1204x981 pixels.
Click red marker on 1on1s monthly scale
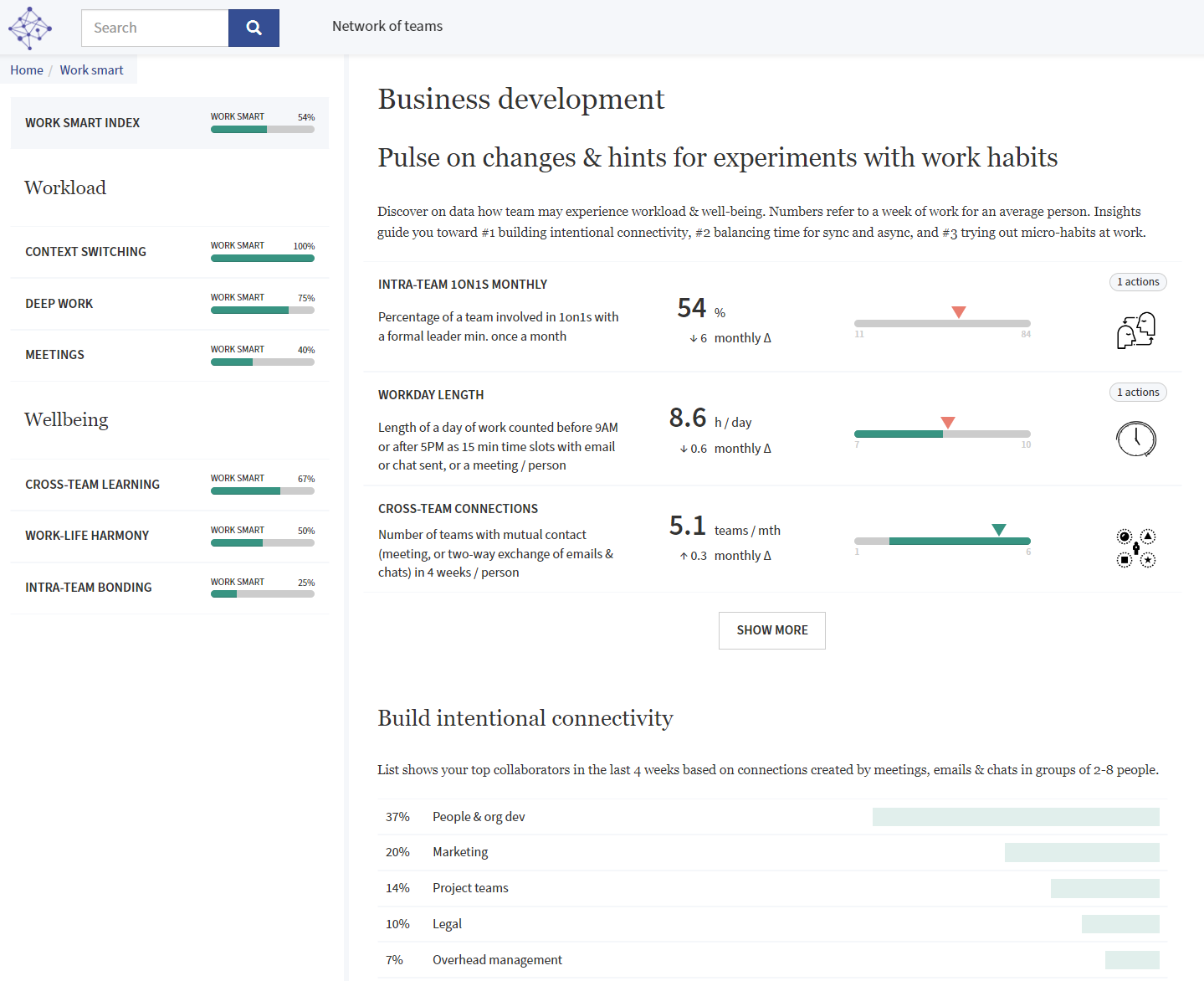coord(959,312)
